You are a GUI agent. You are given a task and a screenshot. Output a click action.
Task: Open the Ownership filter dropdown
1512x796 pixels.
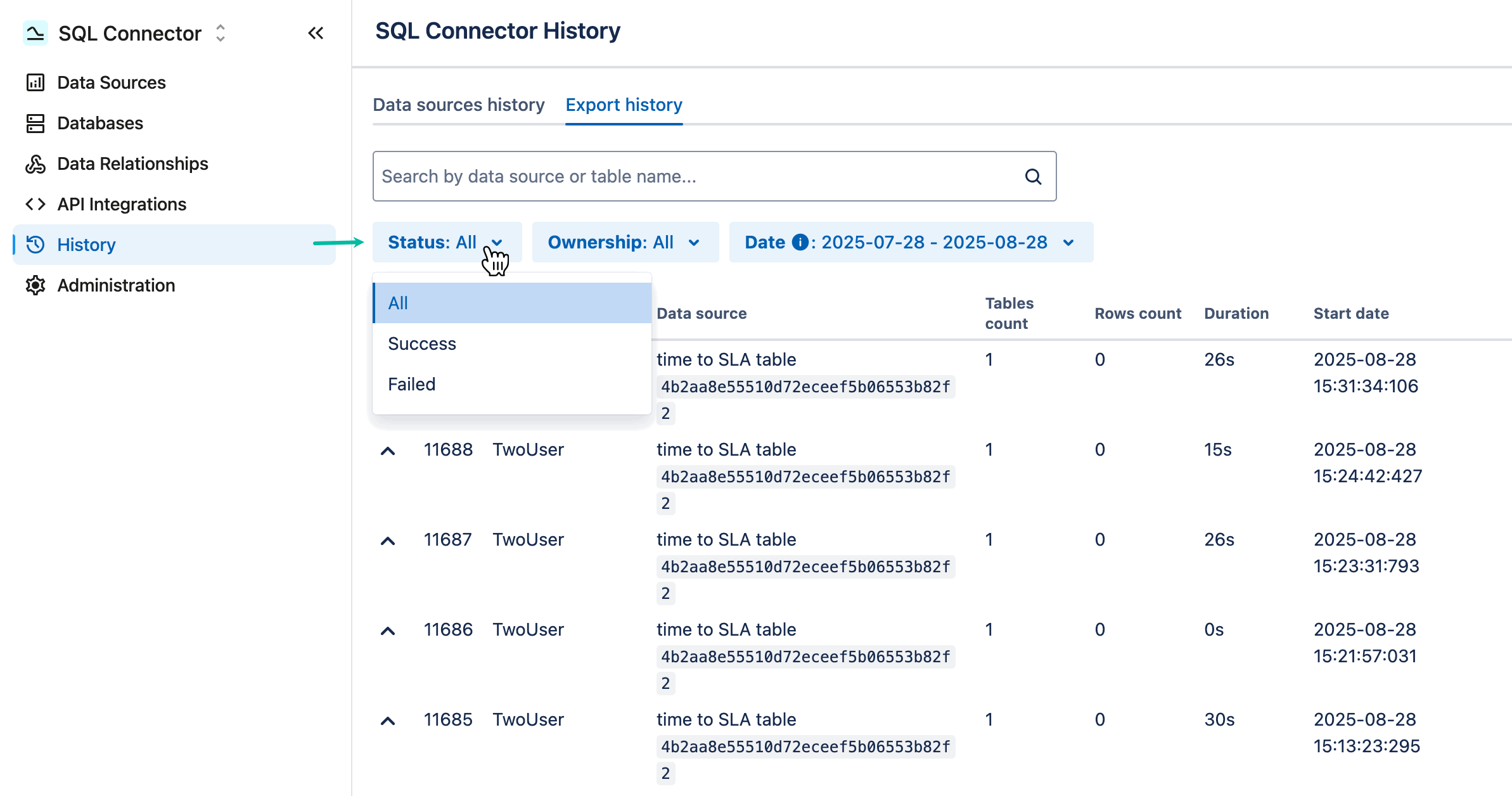click(x=625, y=242)
